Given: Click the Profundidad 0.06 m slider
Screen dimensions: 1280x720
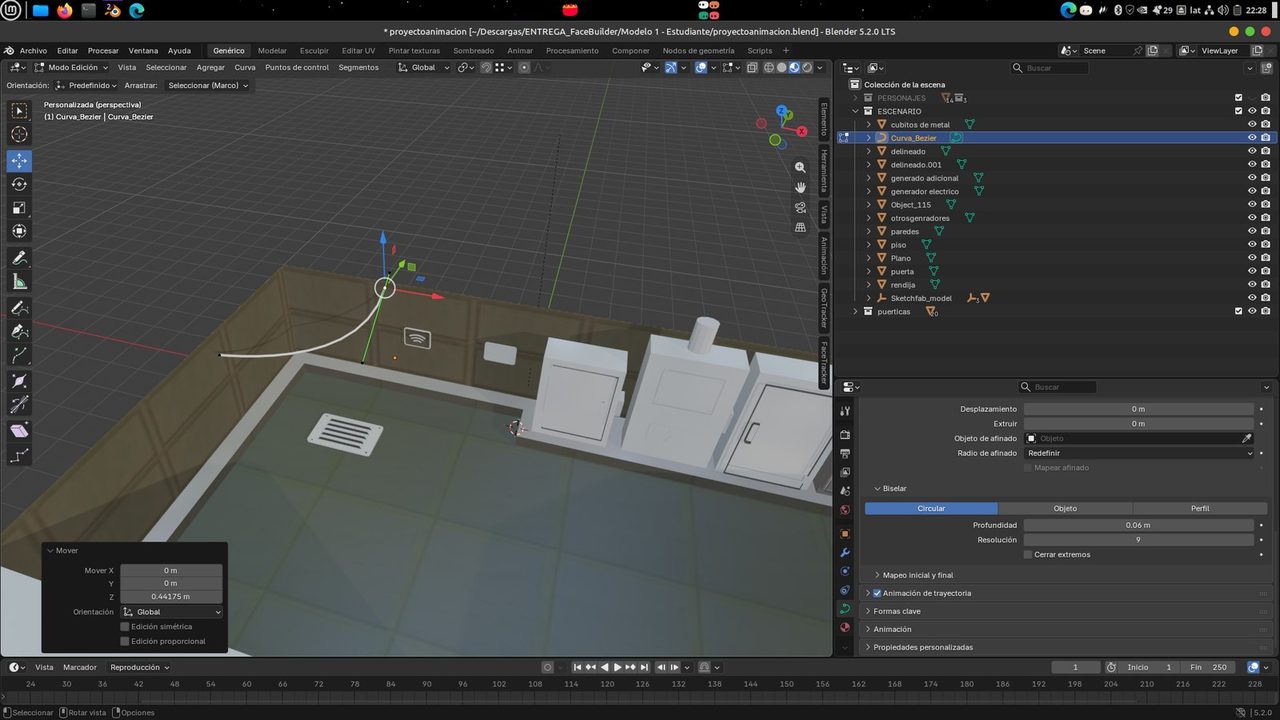Looking at the screenshot, I should pos(1138,525).
